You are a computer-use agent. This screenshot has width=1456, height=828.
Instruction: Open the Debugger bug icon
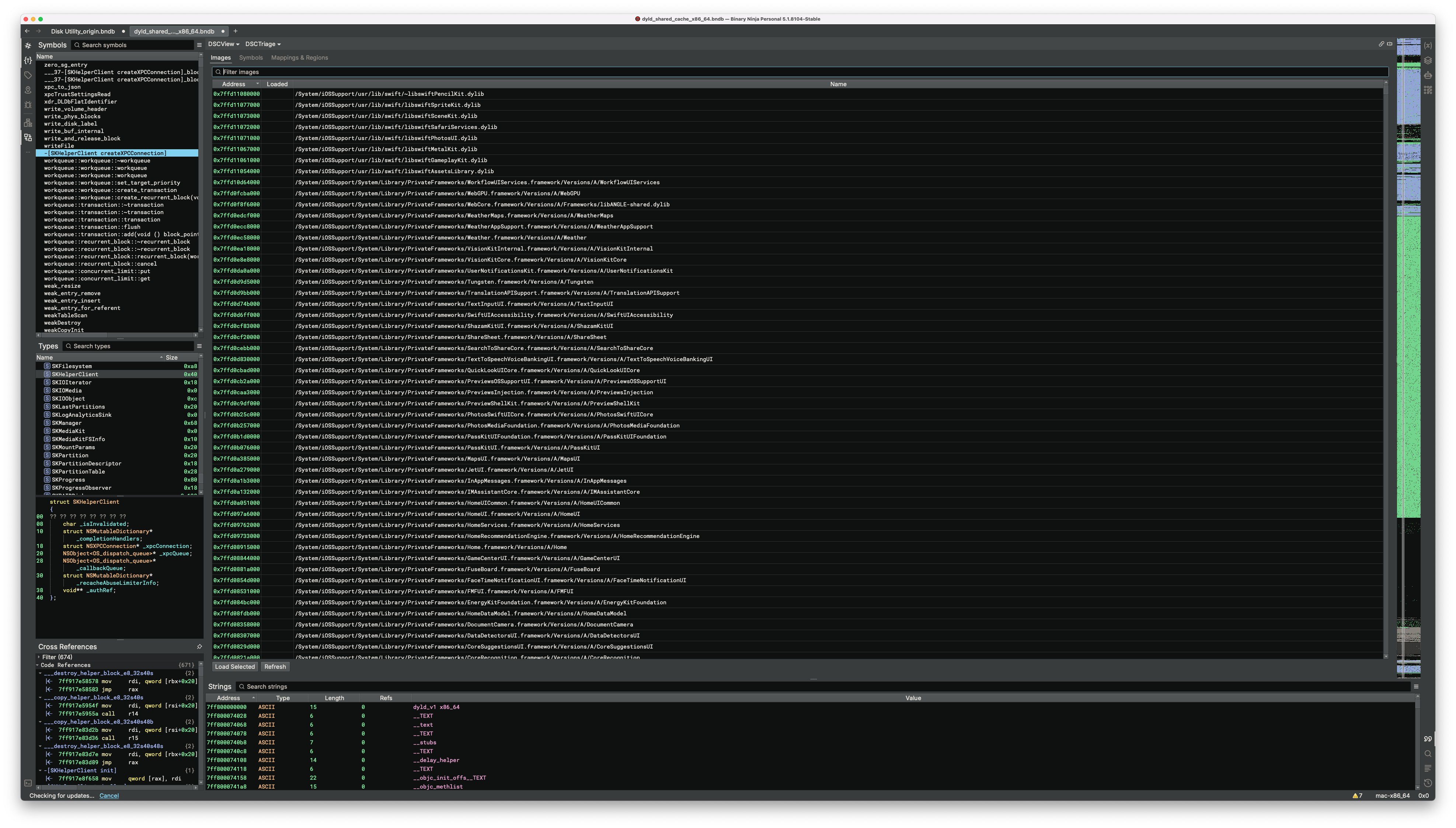(28, 105)
